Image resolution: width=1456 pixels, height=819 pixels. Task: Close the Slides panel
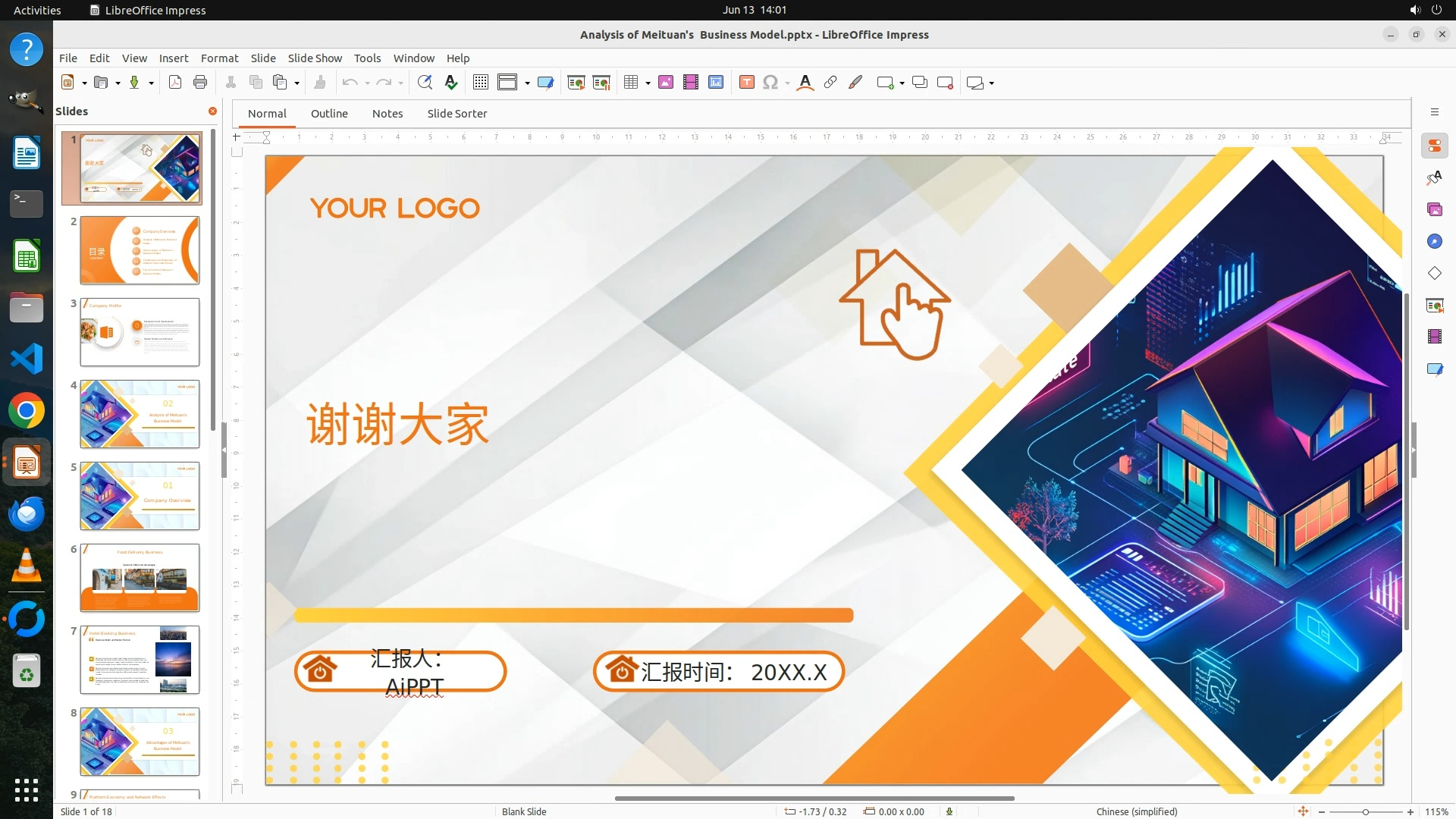[x=213, y=111]
